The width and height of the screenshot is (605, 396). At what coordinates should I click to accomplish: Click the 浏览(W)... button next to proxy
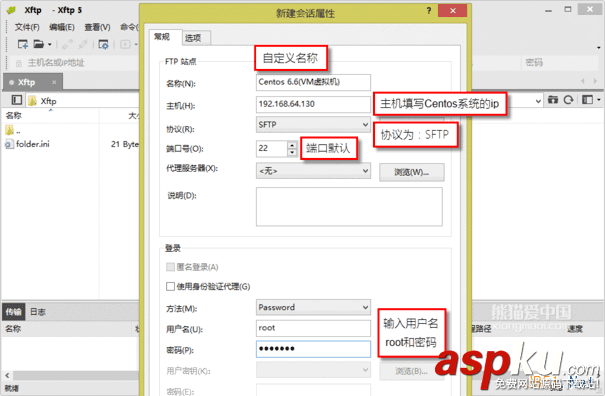pyautogui.click(x=412, y=172)
